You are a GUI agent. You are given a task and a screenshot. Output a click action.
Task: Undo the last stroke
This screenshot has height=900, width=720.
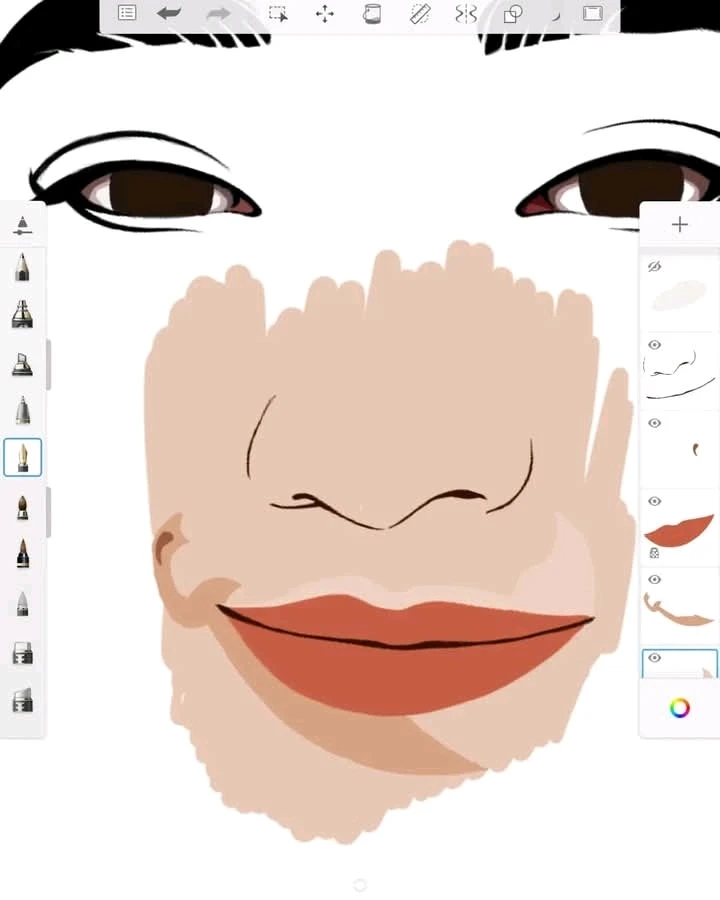pos(169,13)
